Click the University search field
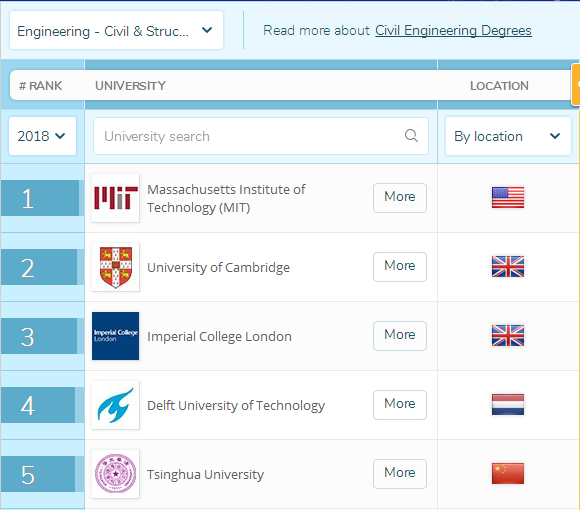The height and width of the screenshot is (510, 580). pyautogui.click(x=261, y=136)
